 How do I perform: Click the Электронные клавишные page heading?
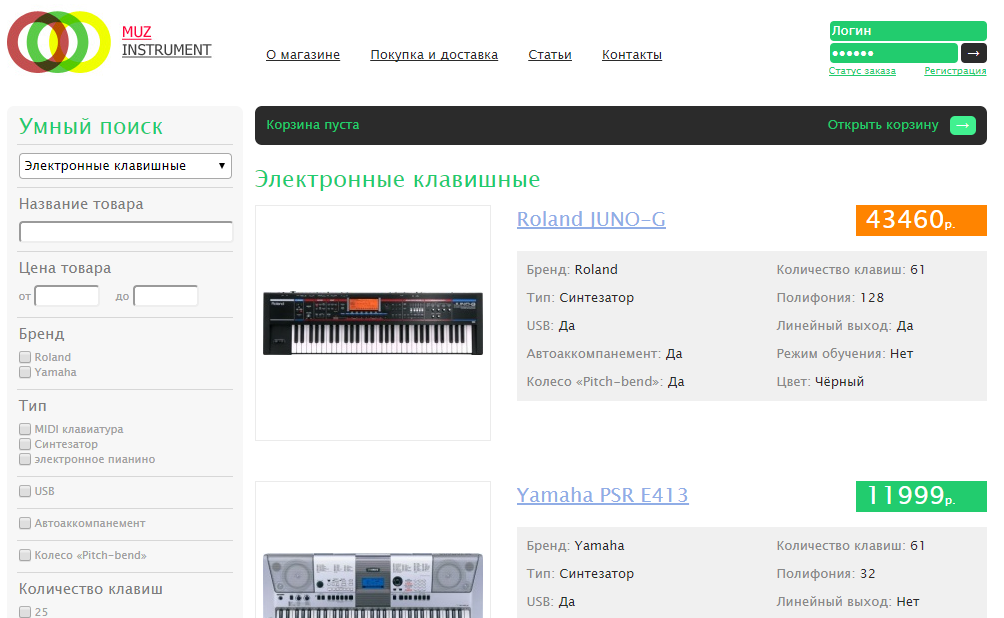point(397,179)
